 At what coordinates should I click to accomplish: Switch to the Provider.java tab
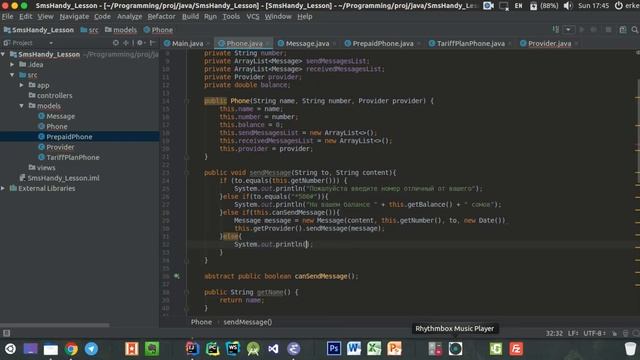click(x=545, y=43)
